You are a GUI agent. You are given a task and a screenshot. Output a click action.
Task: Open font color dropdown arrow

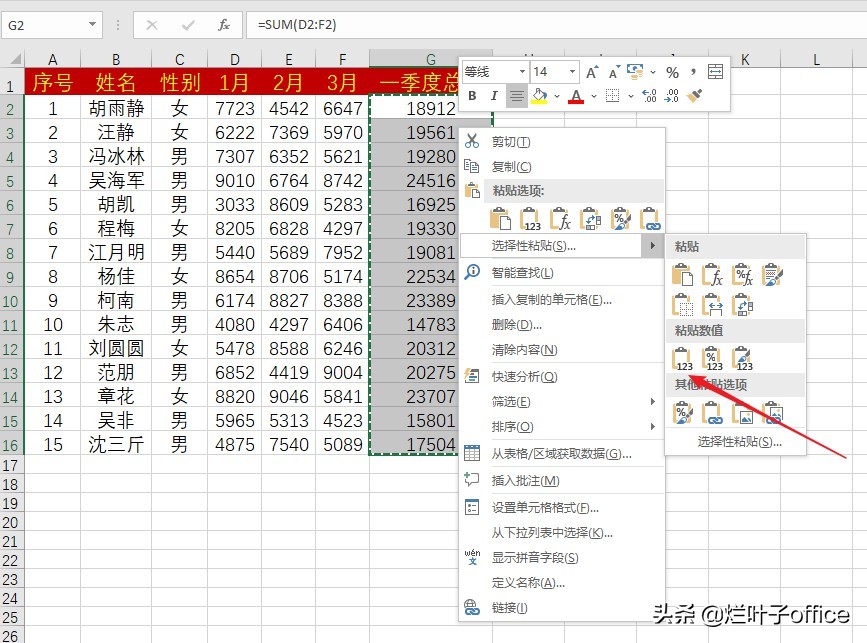coord(594,96)
